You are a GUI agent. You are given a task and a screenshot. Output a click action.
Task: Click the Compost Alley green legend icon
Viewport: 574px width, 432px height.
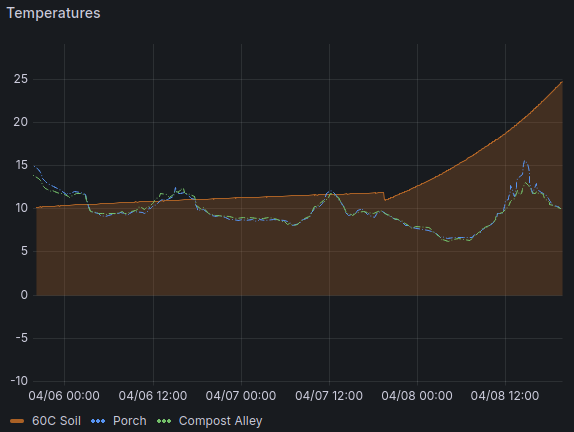pos(164,421)
